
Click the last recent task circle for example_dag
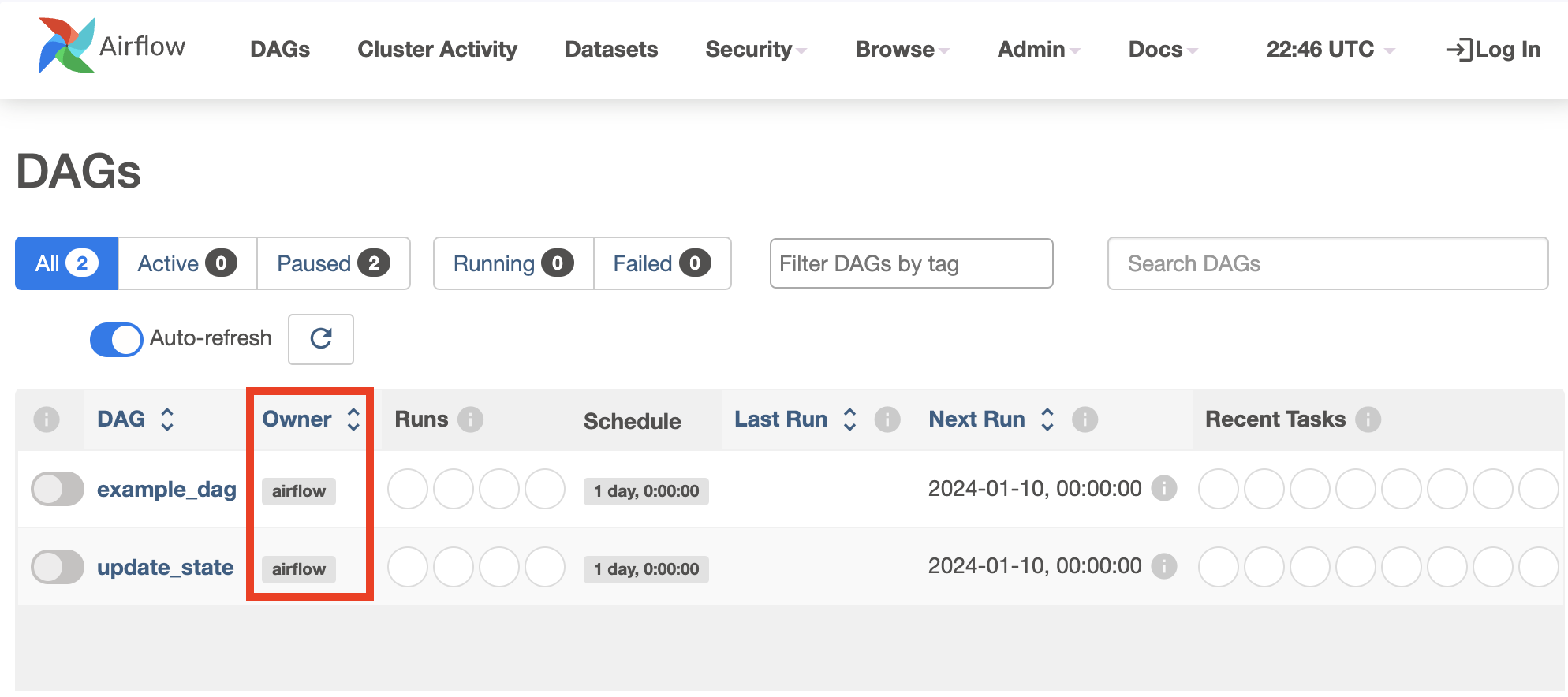tap(1539, 489)
